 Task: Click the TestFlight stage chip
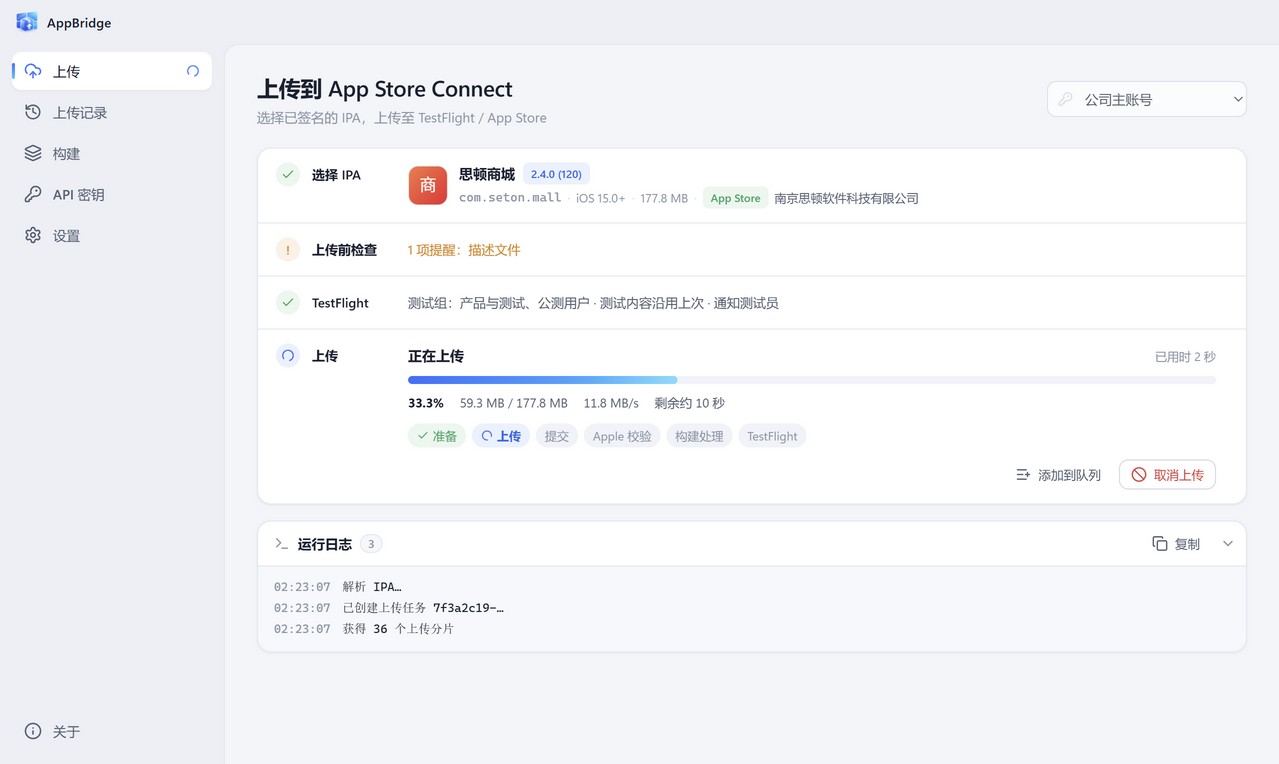772,436
